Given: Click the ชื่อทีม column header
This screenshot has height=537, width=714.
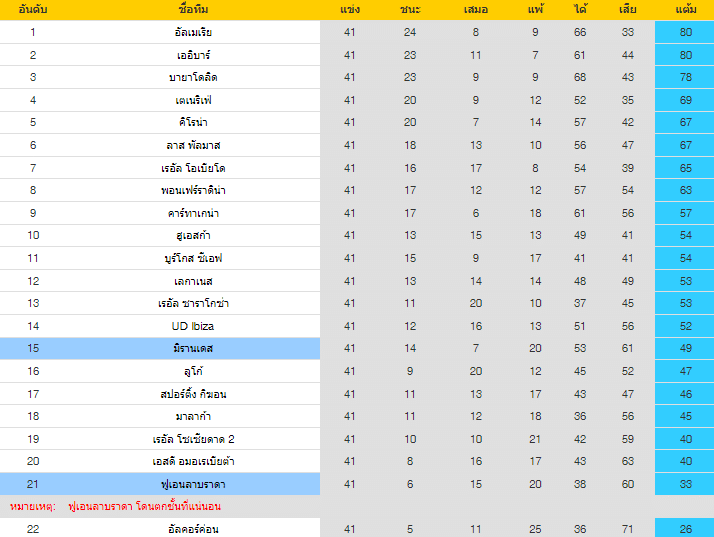Looking at the screenshot, I should pos(192,10).
